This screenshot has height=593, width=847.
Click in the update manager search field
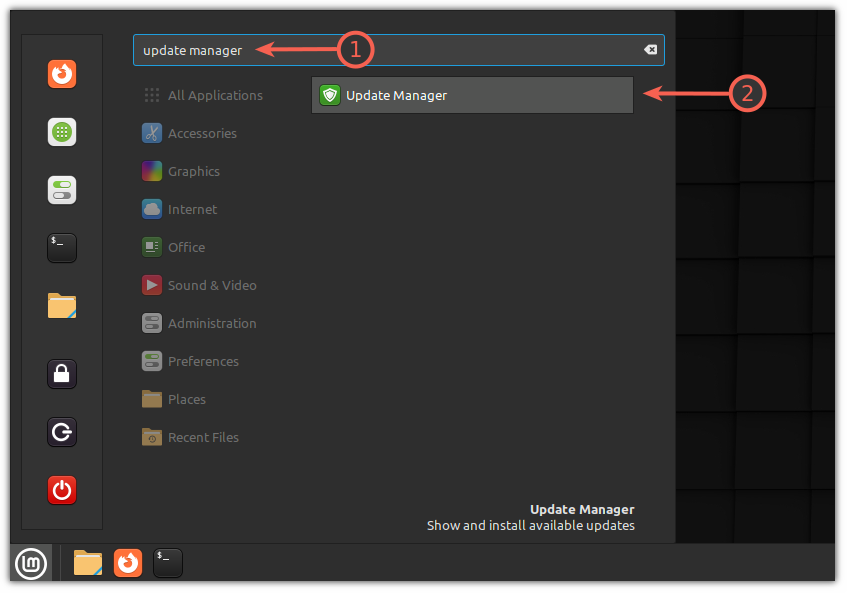(x=399, y=50)
